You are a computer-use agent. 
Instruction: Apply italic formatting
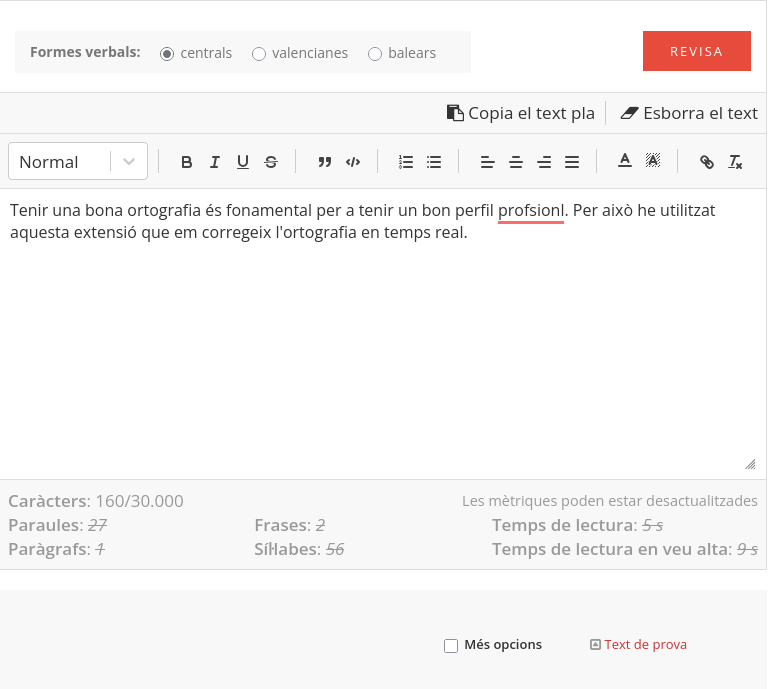214,162
